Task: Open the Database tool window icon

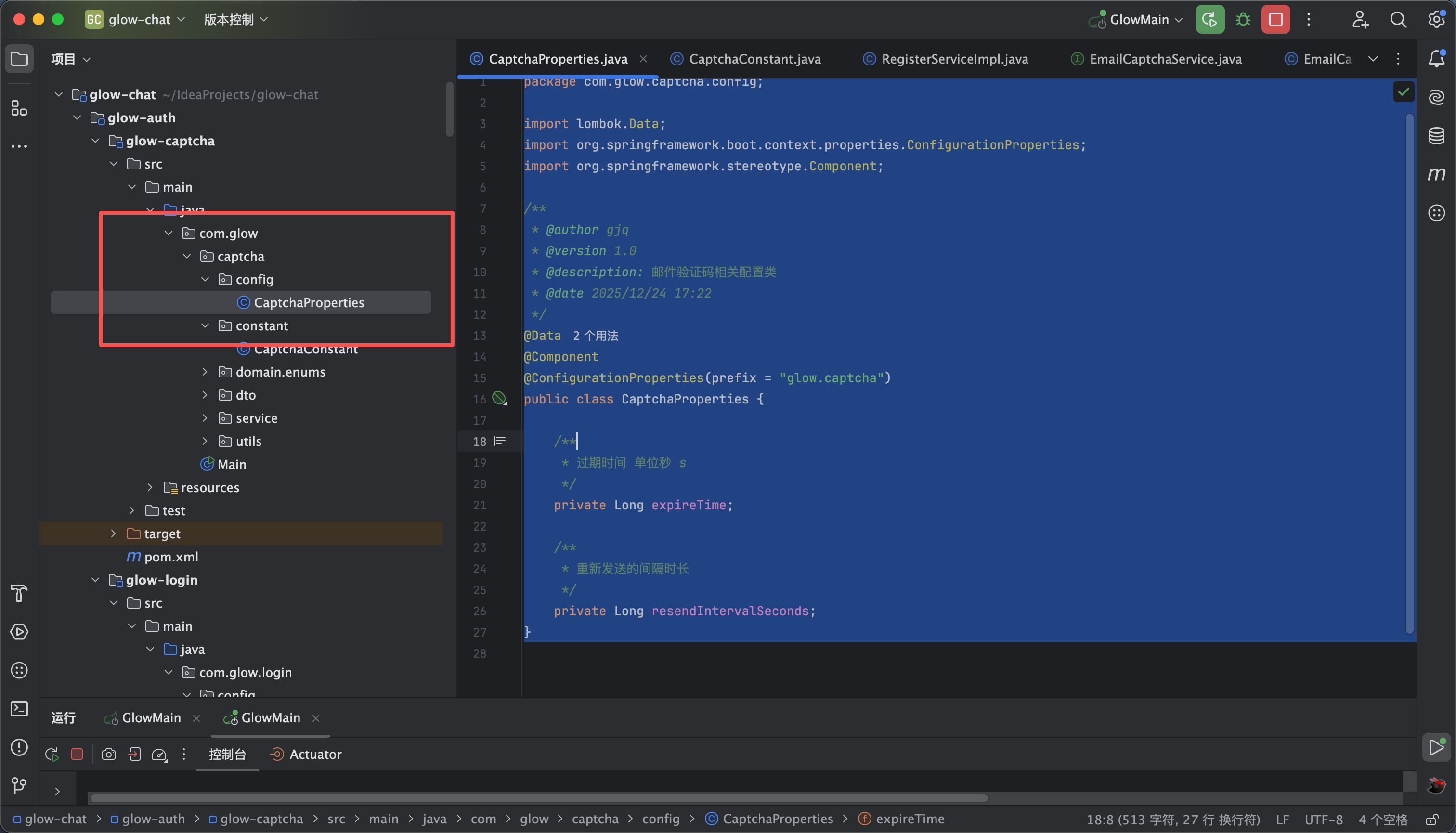Action: pyautogui.click(x=1436, y=136)
